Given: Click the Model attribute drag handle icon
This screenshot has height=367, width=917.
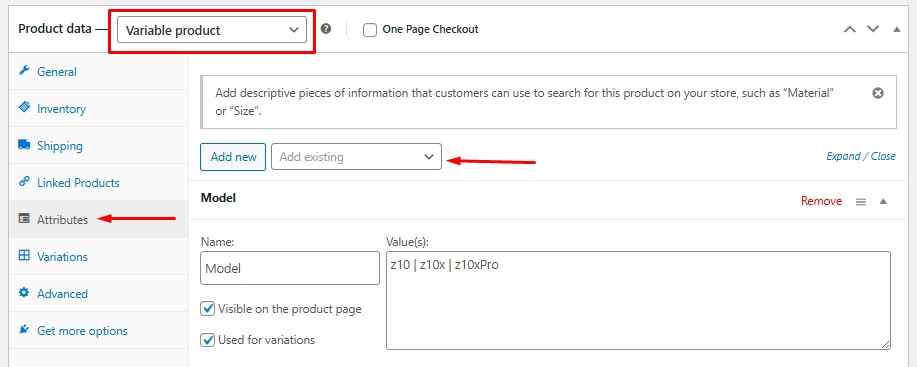Looking at the screenshot, I should (x=861, y=202).
